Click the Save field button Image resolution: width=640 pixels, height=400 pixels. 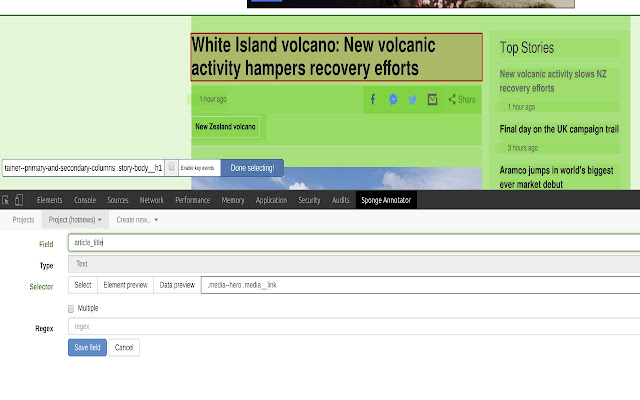[x=87, y=347]
